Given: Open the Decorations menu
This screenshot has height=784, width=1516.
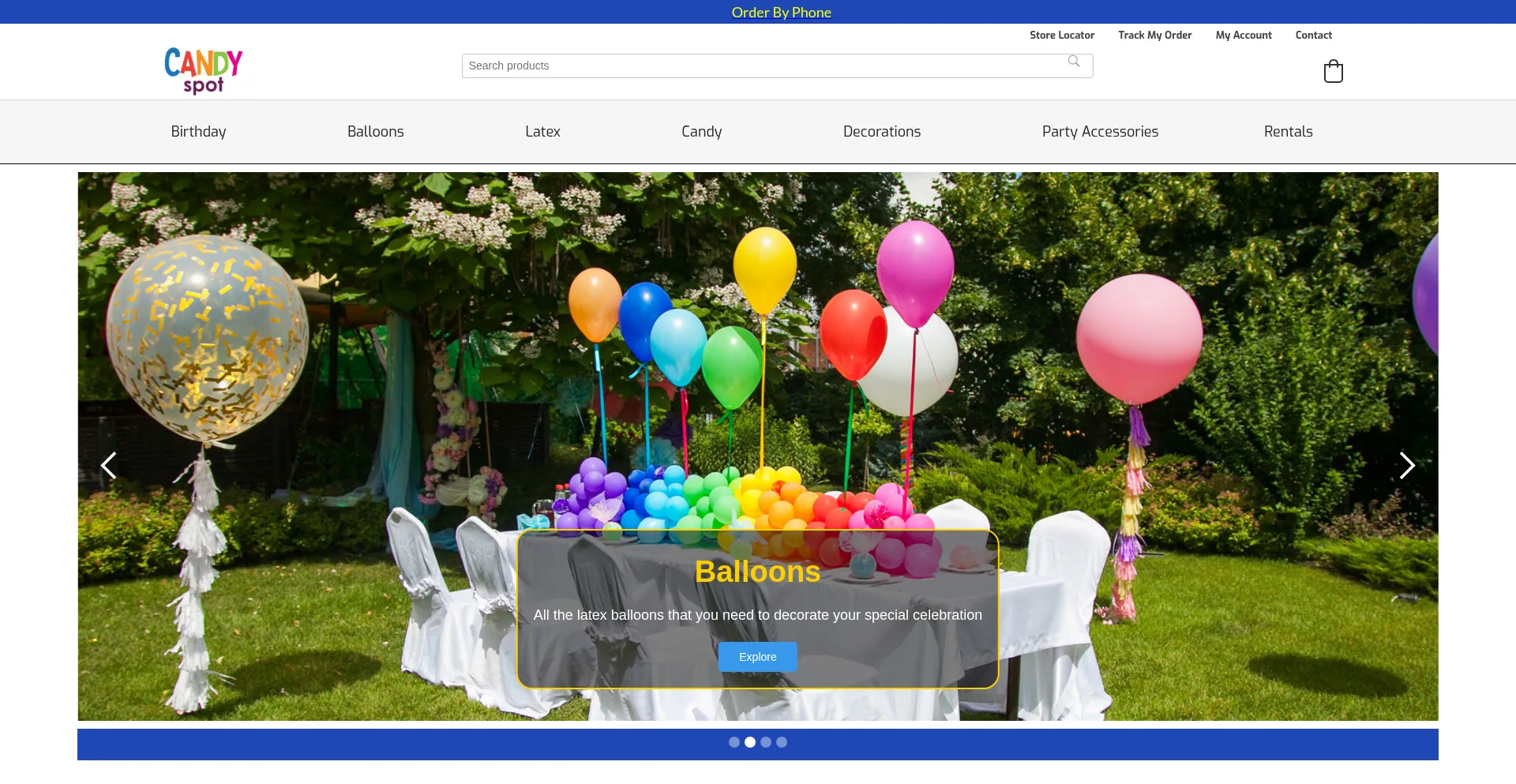Looking at the screenshot, I should point(882,132).
